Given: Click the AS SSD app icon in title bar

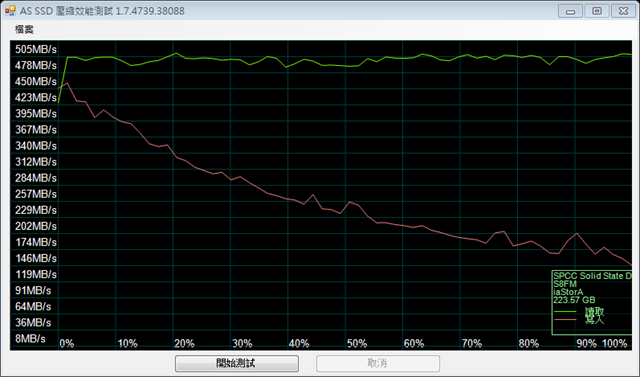Looking at the screenshot, I should (10, 11).
